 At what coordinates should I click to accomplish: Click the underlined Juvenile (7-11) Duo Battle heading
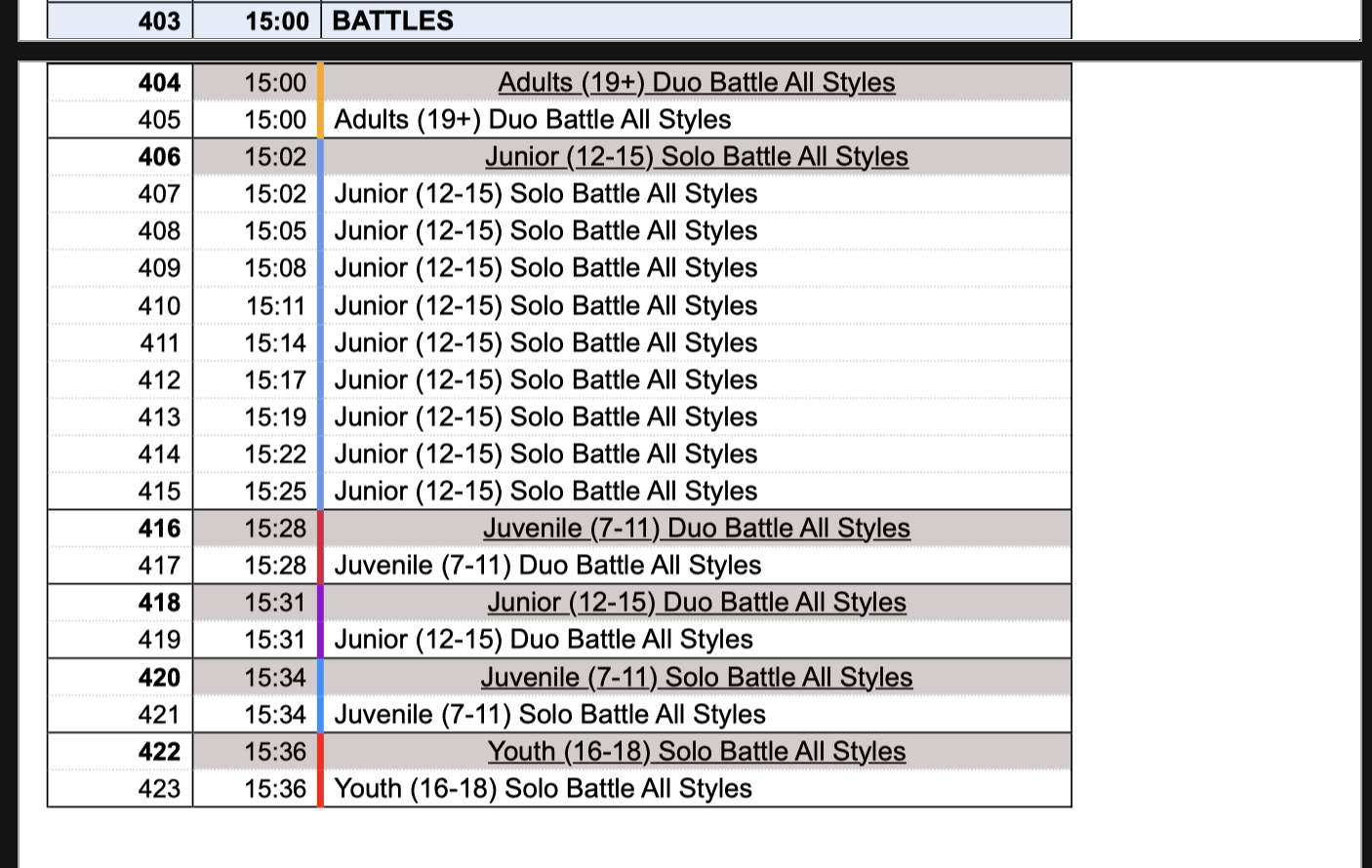point(696,529)
